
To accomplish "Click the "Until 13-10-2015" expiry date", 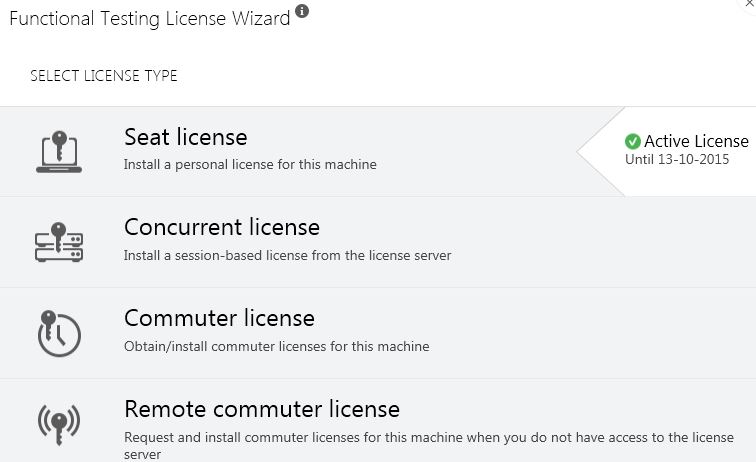I will tap(677, 160).
